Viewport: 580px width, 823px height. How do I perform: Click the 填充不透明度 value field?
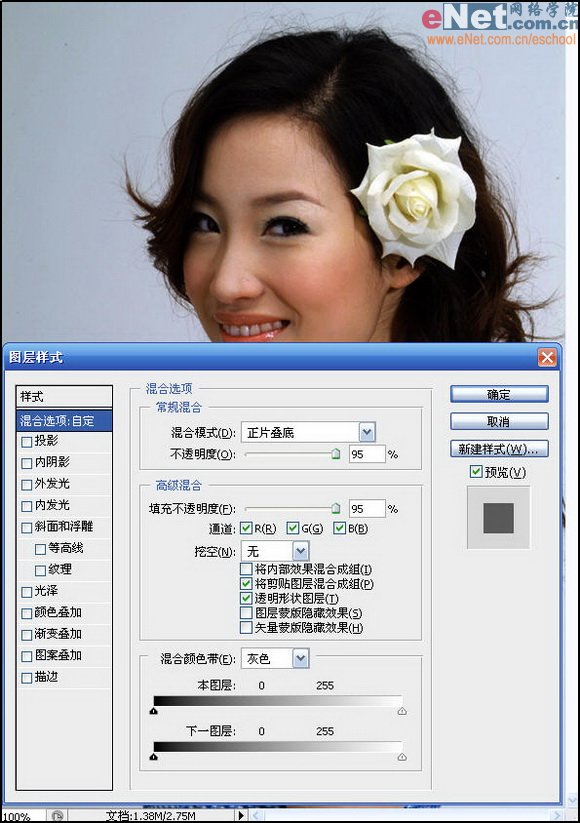(x=367, y=509)
